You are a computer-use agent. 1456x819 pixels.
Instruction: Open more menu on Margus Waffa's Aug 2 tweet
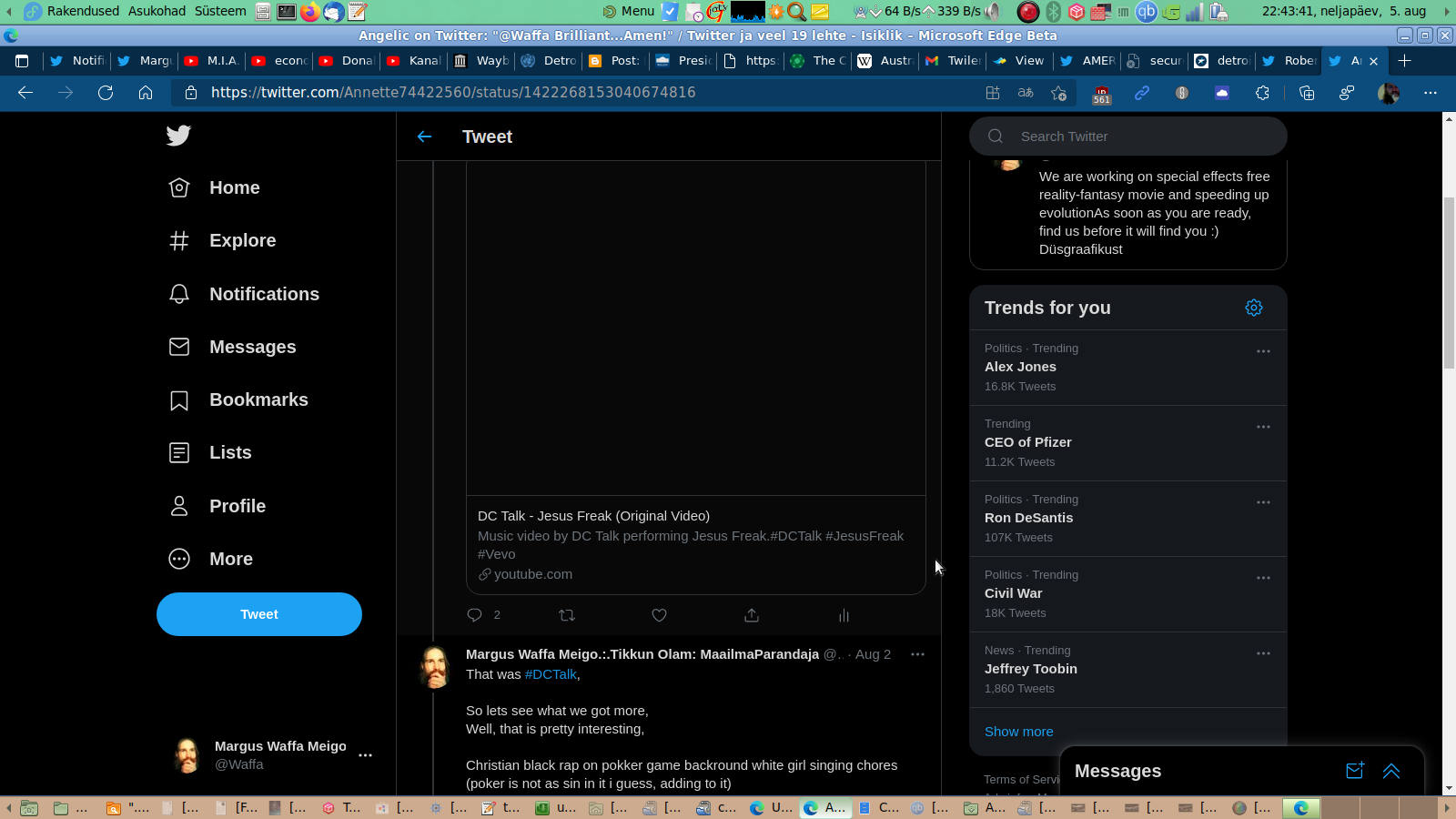(917, 654)
